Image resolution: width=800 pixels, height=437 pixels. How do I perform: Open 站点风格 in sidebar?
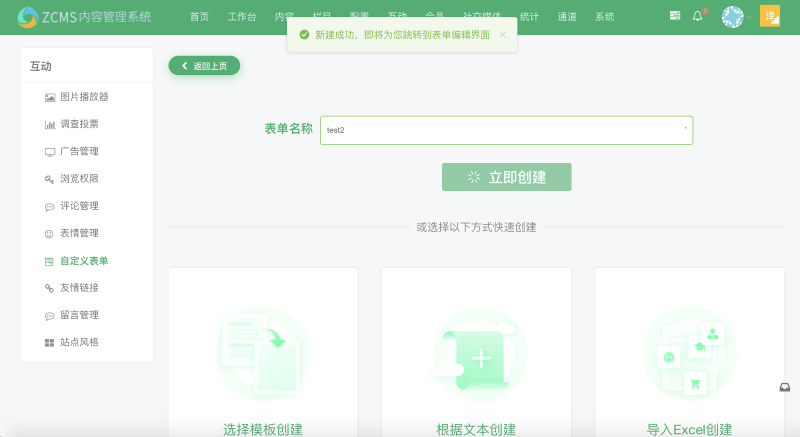79,342
